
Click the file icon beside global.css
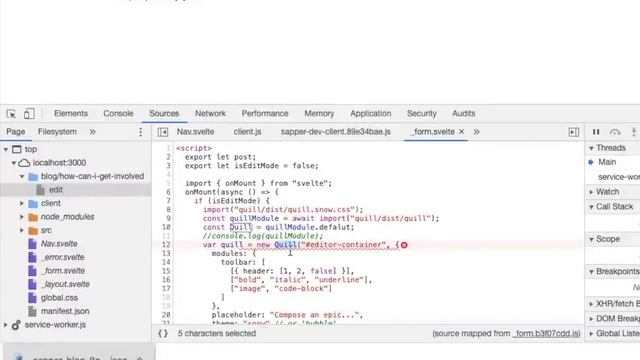[32, 298]
